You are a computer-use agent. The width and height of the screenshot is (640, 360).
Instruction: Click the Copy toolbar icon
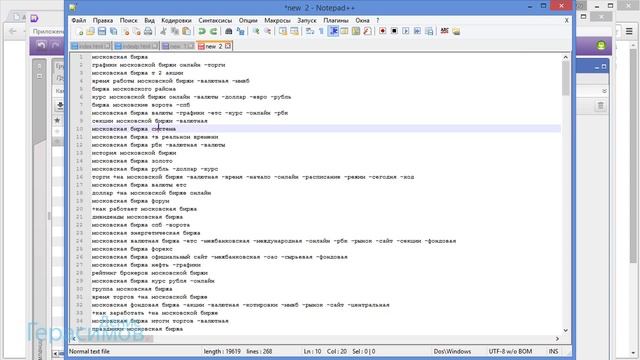[175, 31]
